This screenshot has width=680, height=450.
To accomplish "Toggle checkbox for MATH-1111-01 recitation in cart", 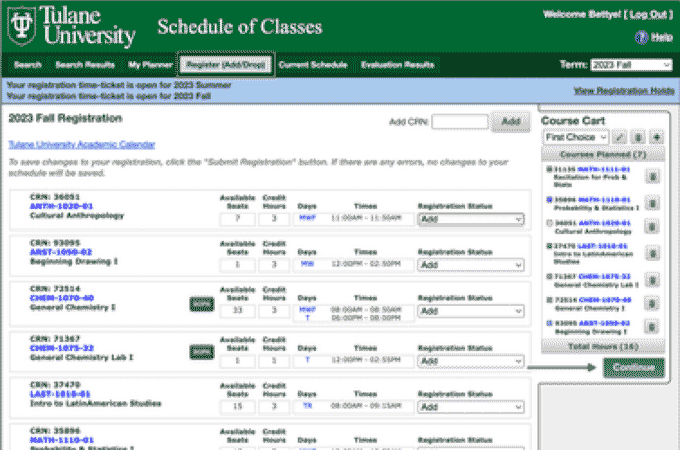I will click(549, 169).
